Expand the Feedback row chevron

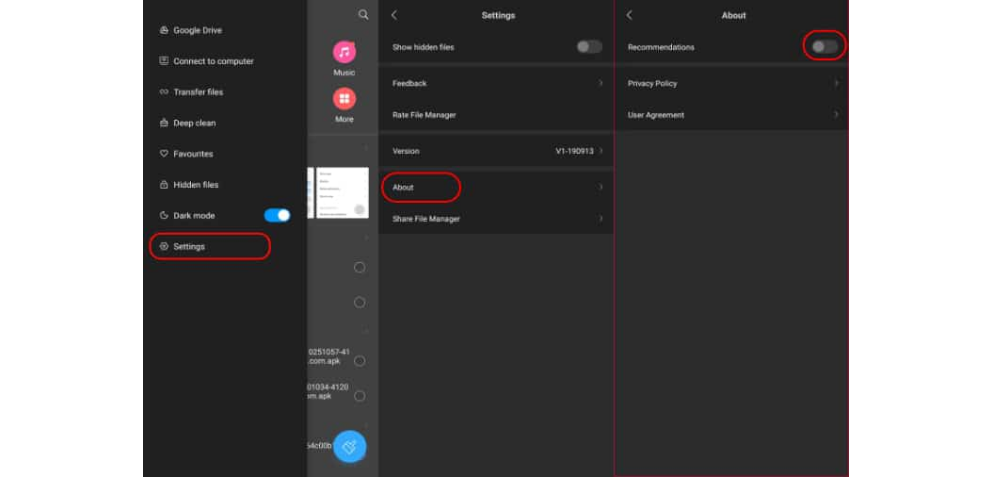click(x=601, y=83)
